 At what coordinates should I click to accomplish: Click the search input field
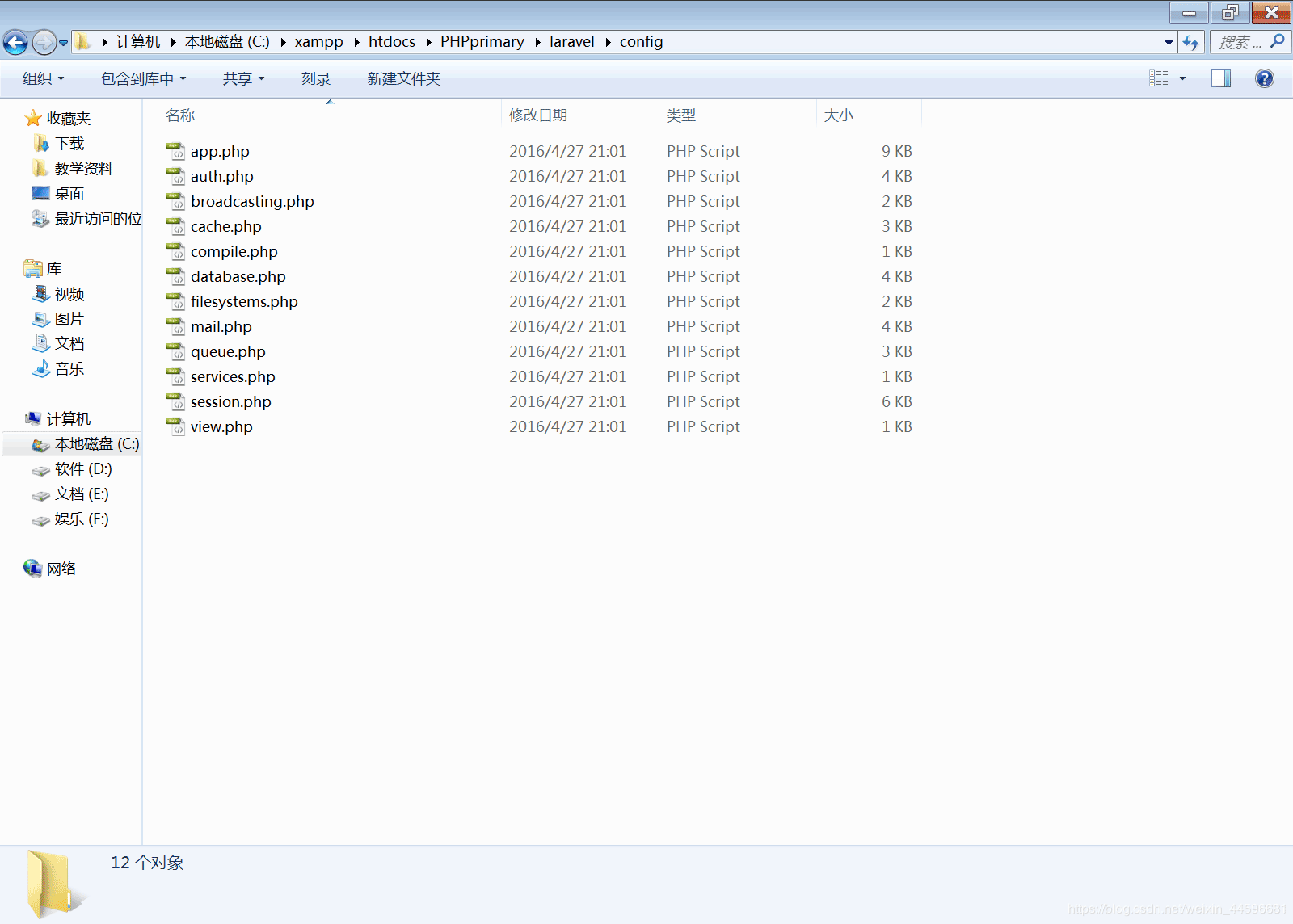[x=1239, y=42]
